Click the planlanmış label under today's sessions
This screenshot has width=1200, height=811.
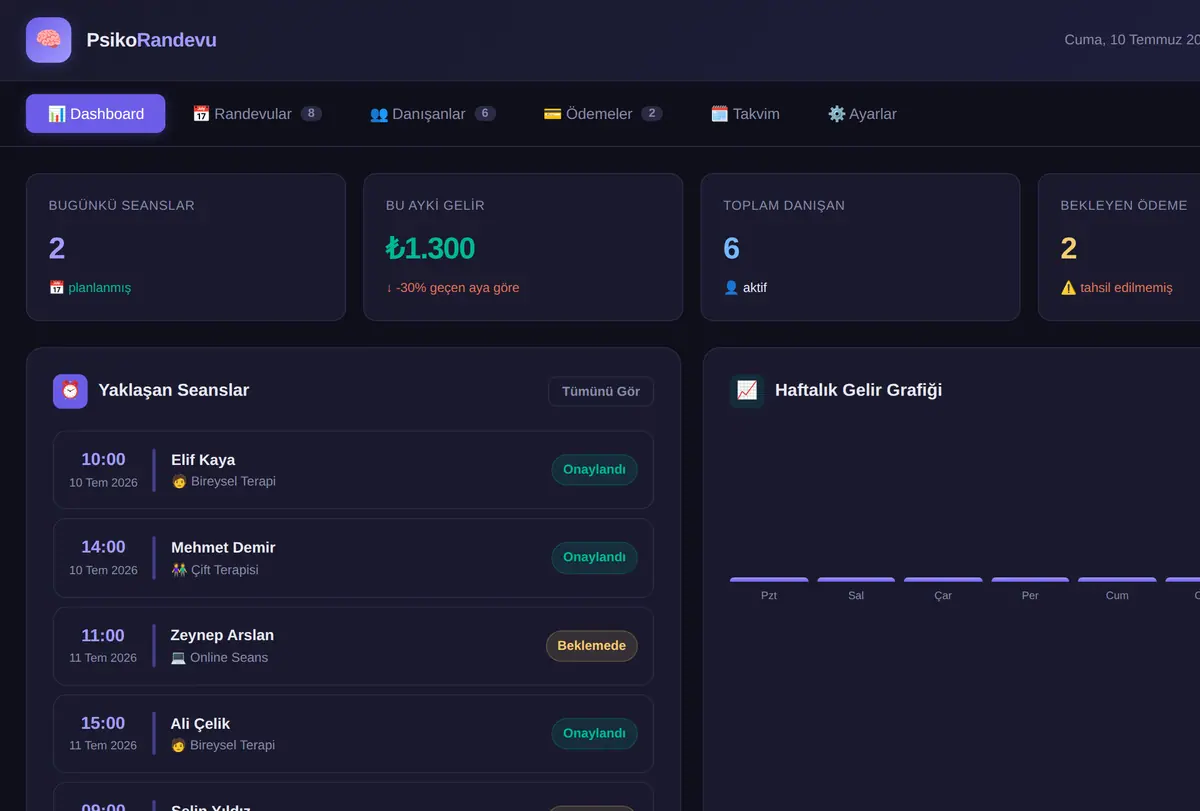(x=99, y=288)
